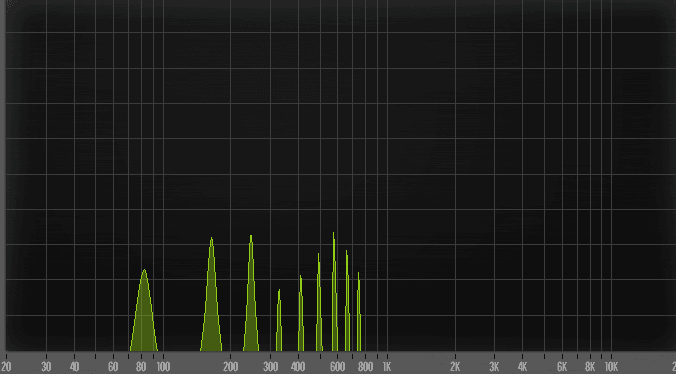
Task: Click the narrow peak at 400 Hz
Action: (x=301, y=313)
